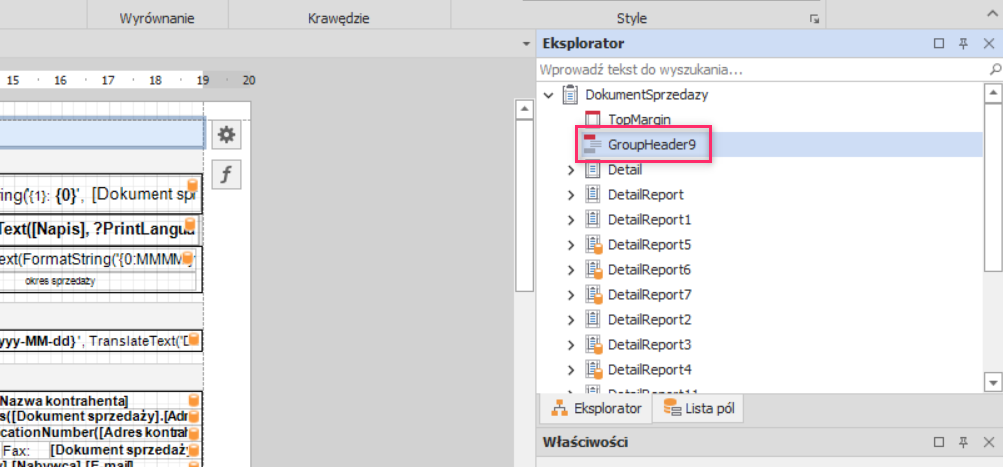Select the highlighted GroupHeader9 band strip in designer
Viewport: 1003px width, 467px height.
click(x=102, y=134)
